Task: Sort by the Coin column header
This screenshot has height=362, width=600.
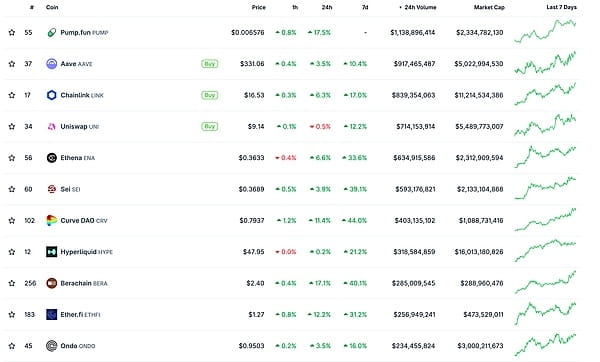Action: [x=52, y=7]
